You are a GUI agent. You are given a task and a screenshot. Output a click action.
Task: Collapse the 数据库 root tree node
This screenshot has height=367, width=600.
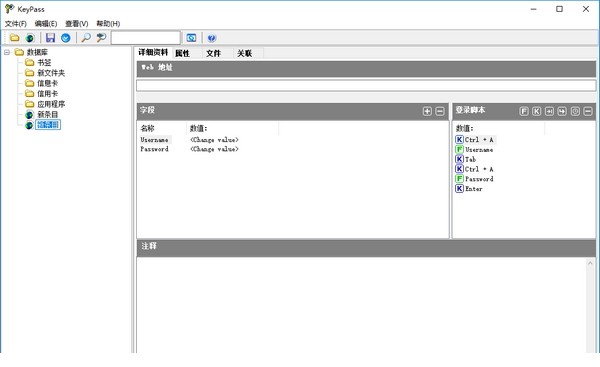(7, 52)
